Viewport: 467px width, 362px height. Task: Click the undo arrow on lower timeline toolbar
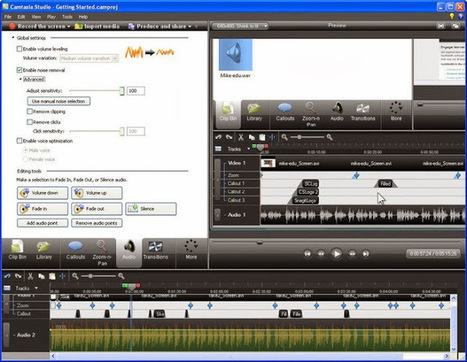point(7,276)
